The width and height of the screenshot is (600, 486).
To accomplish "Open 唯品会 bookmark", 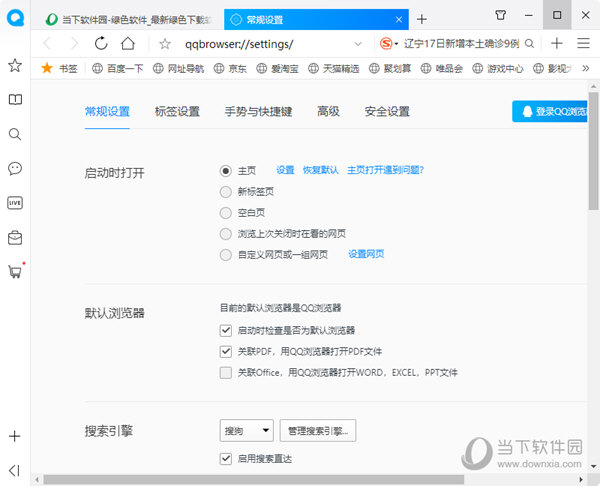I will [442, 68].
